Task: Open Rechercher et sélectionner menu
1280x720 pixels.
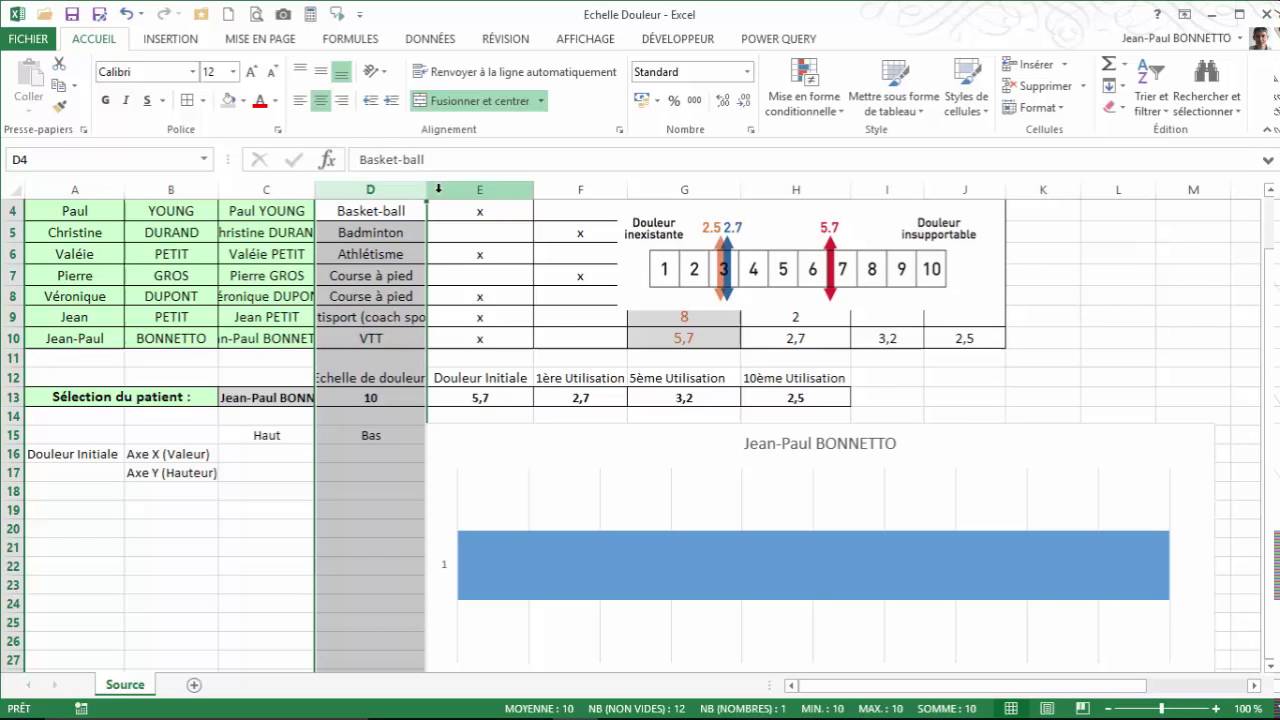Action: (x=1207, y=88)
